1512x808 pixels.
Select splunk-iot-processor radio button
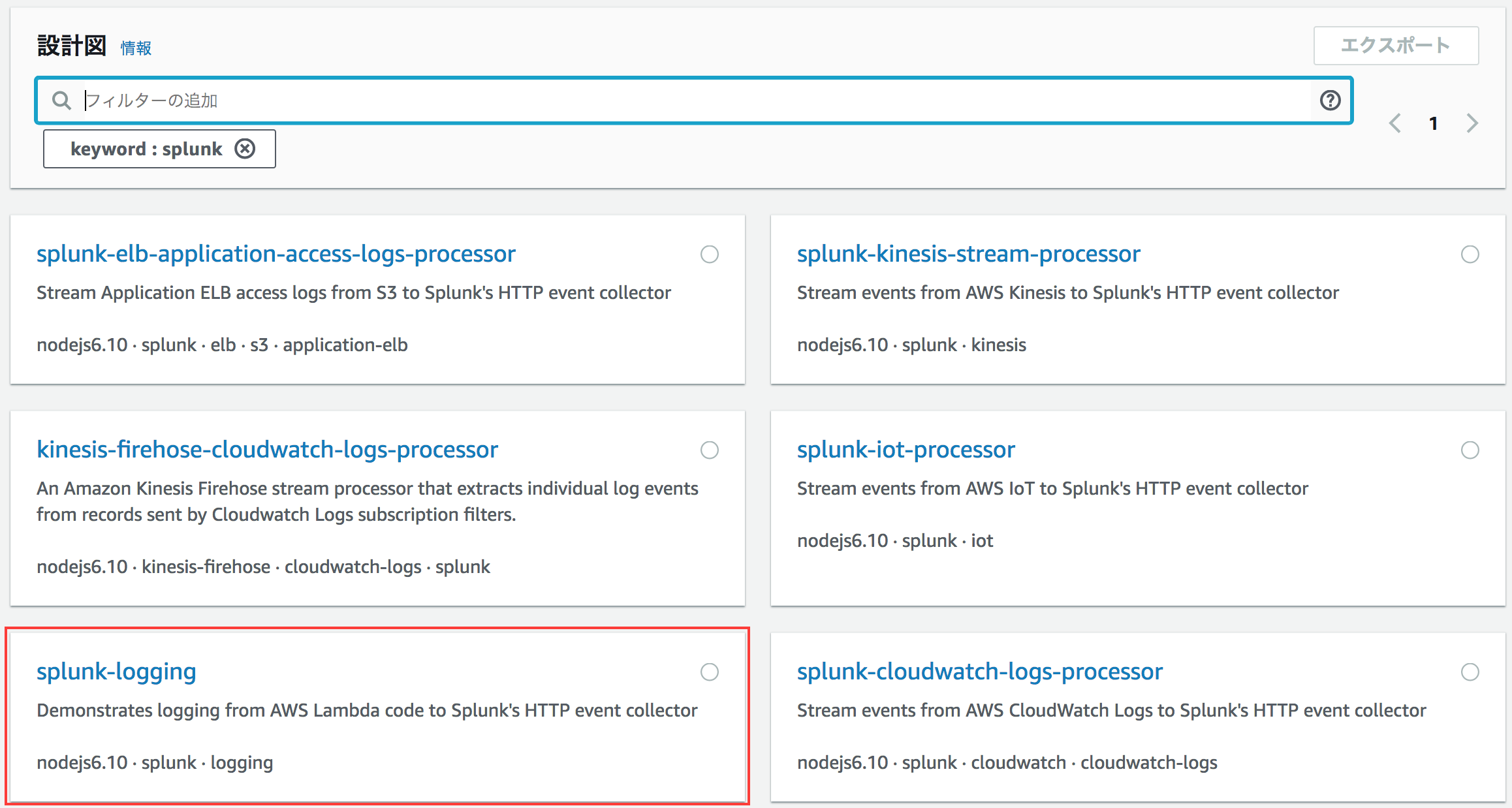point(1470,450)
